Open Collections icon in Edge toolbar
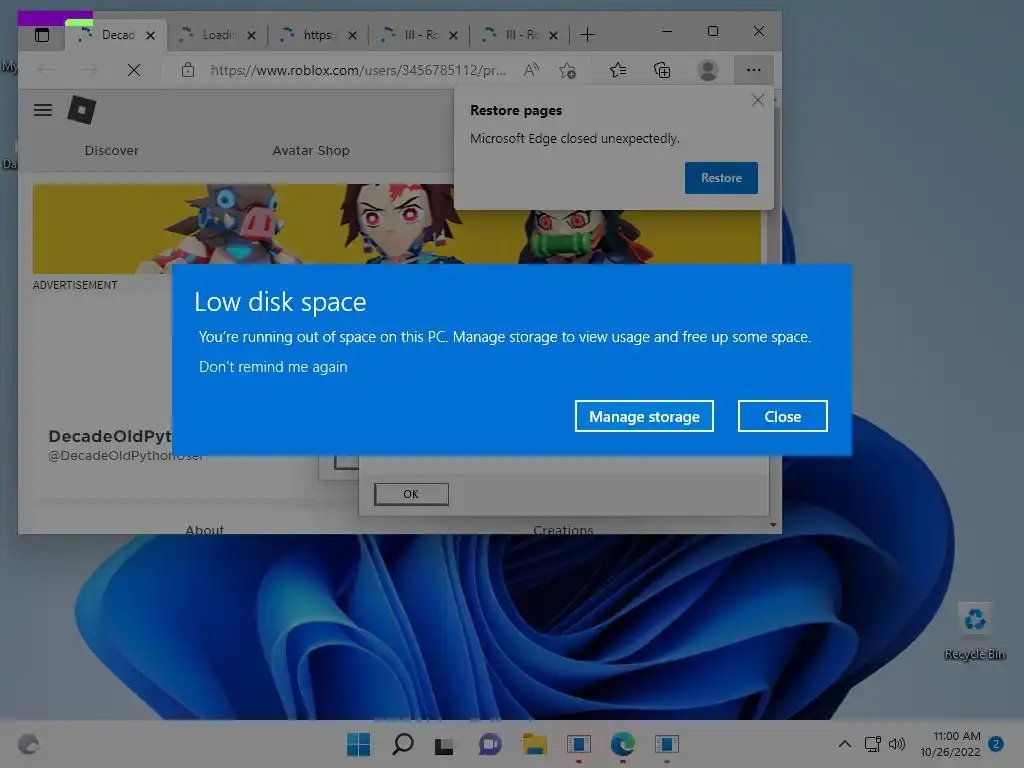Screen dimensions: 1024x768 [x=662, y=70]
